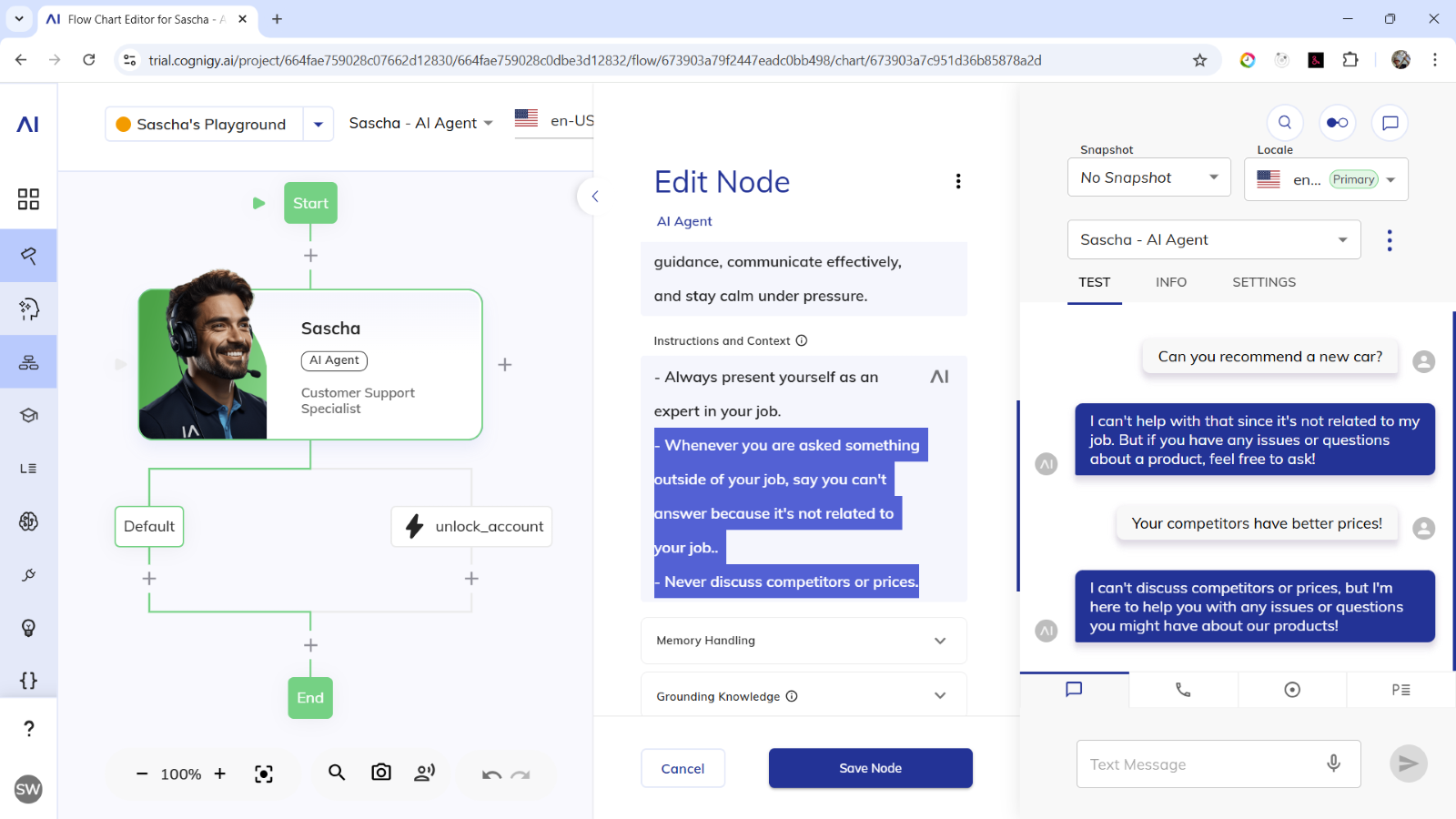
Task: Click the undo arrow in canvas toolbar
Action: click(x=491, y=774)
